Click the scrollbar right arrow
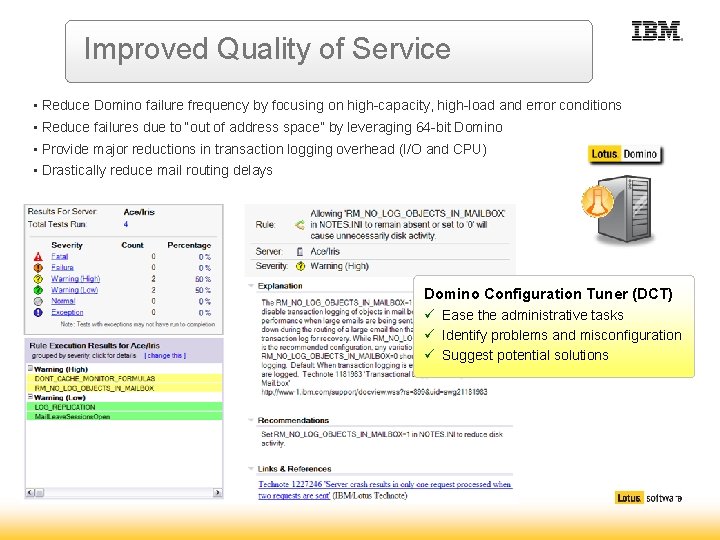This screenshot has width=720, height=540. point(218,493)
